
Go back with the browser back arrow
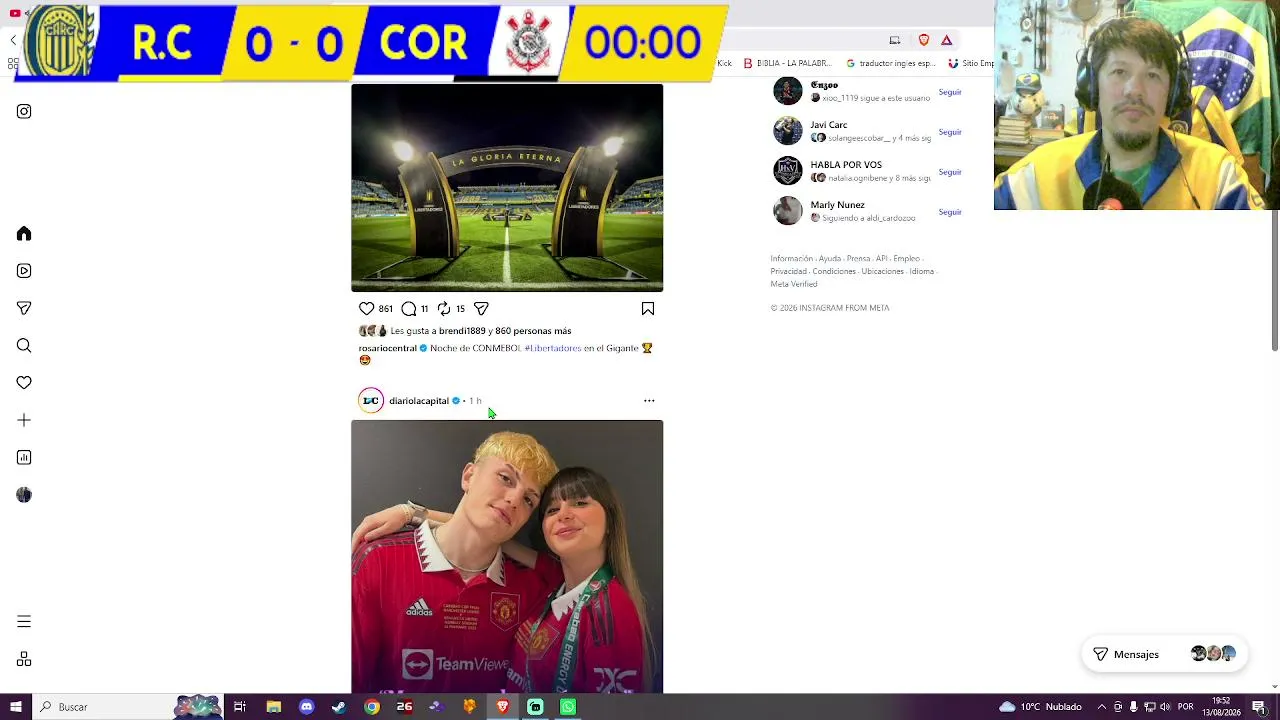[x=13, y=40]
